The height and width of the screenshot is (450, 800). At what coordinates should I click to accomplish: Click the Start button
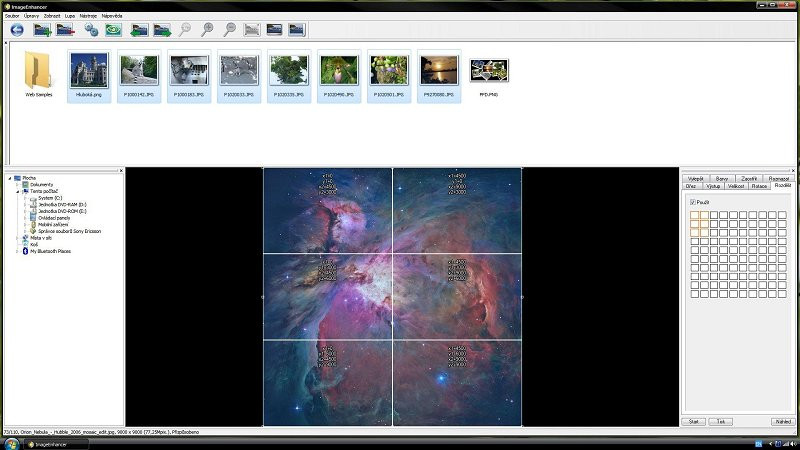click(x=694, y=421)
